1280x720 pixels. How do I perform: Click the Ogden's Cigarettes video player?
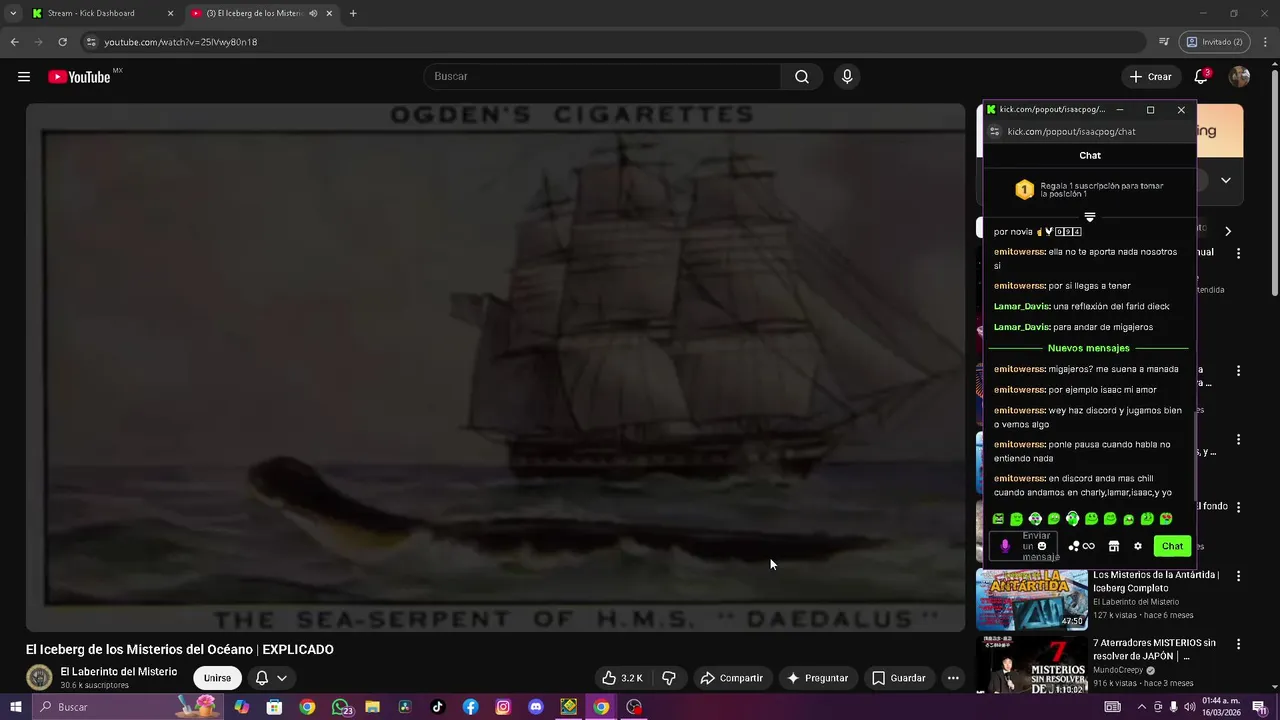[x=495, y=367]
